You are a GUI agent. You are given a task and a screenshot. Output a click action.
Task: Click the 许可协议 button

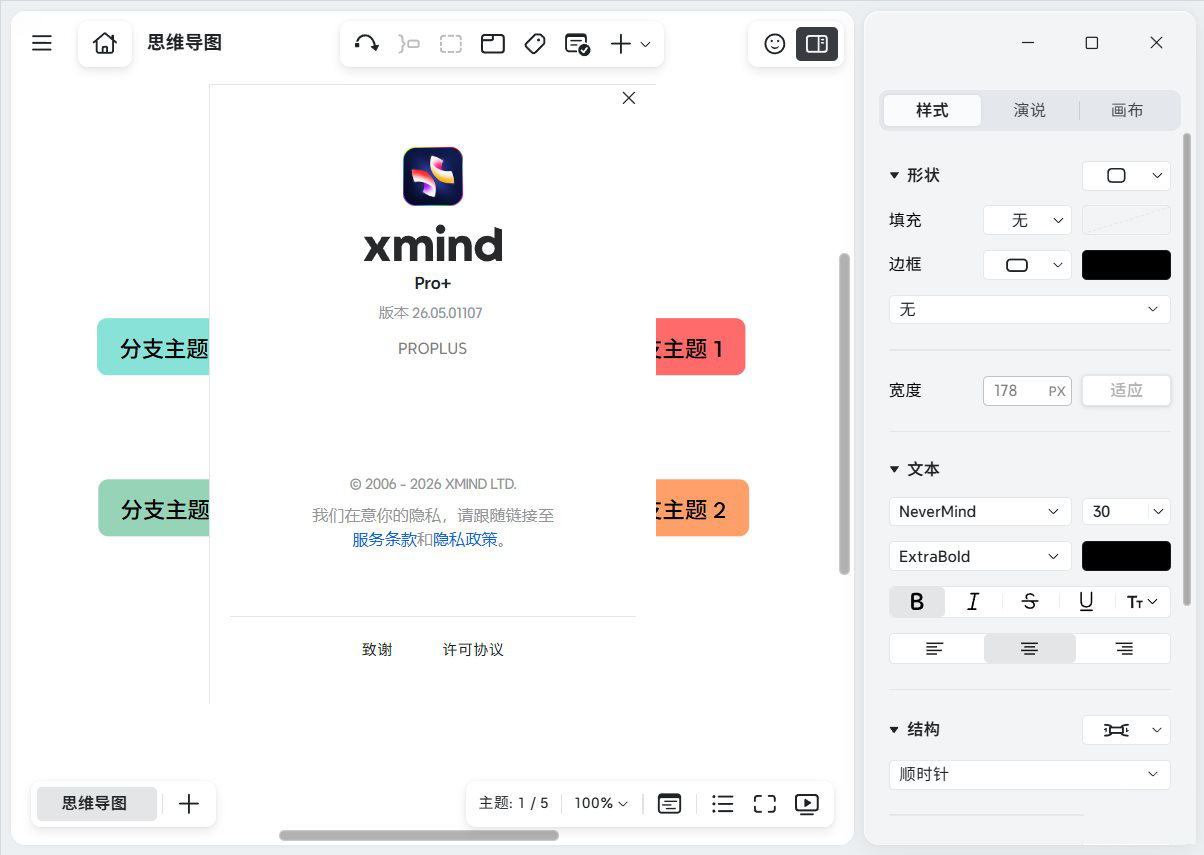coord(473,650)
